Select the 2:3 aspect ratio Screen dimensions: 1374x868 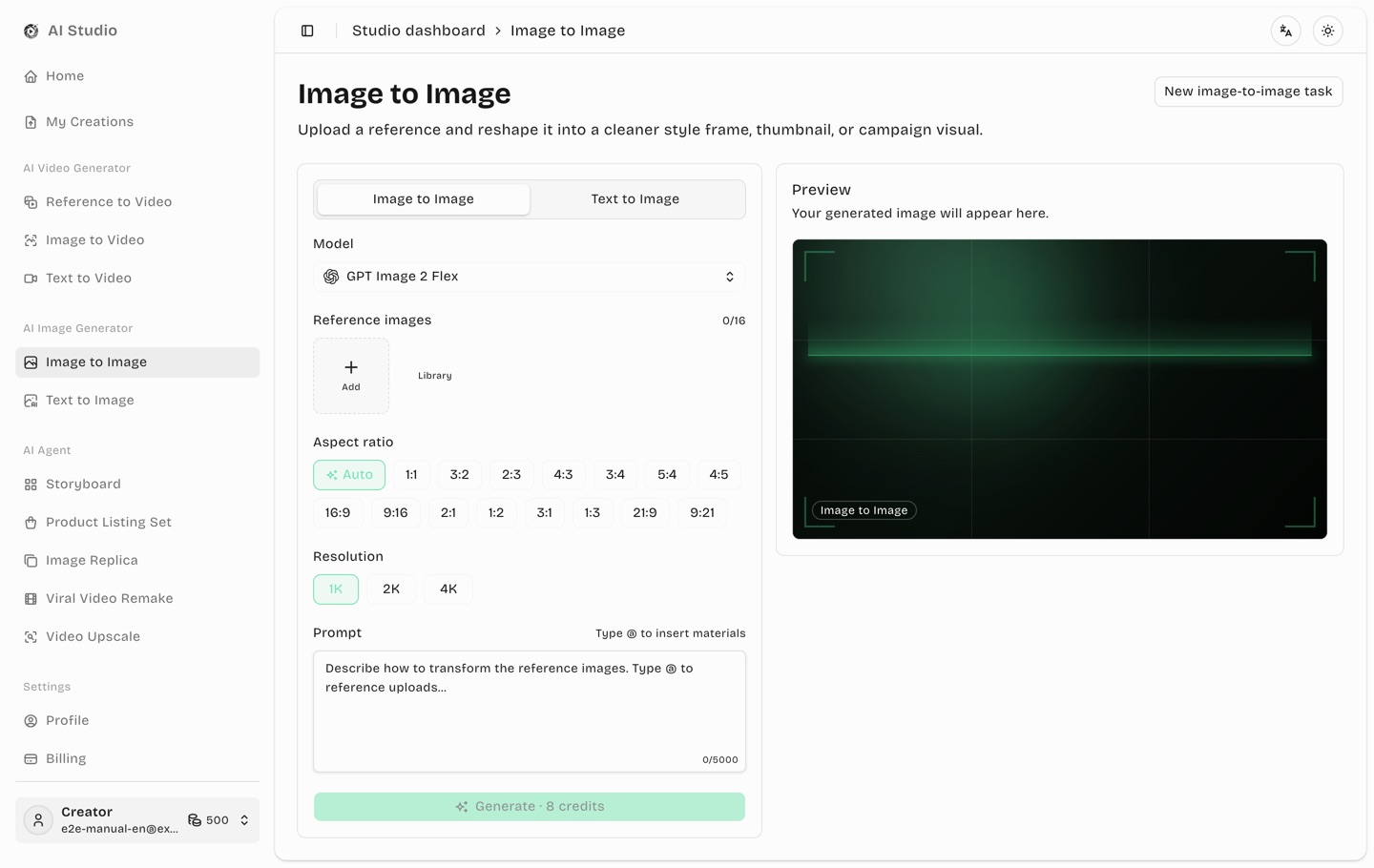point(511,475)
